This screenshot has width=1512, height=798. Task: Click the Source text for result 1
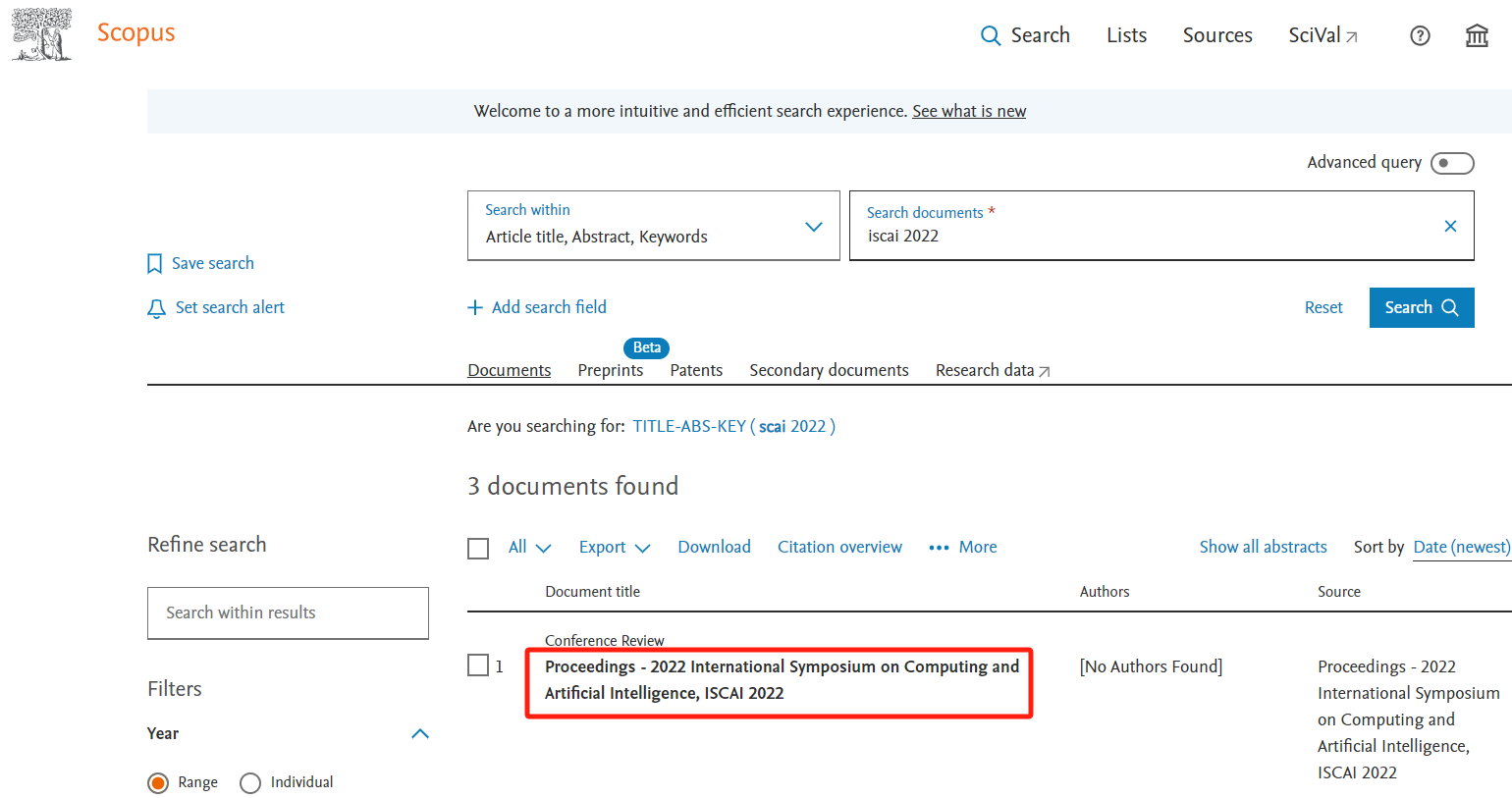point(1409,719)
